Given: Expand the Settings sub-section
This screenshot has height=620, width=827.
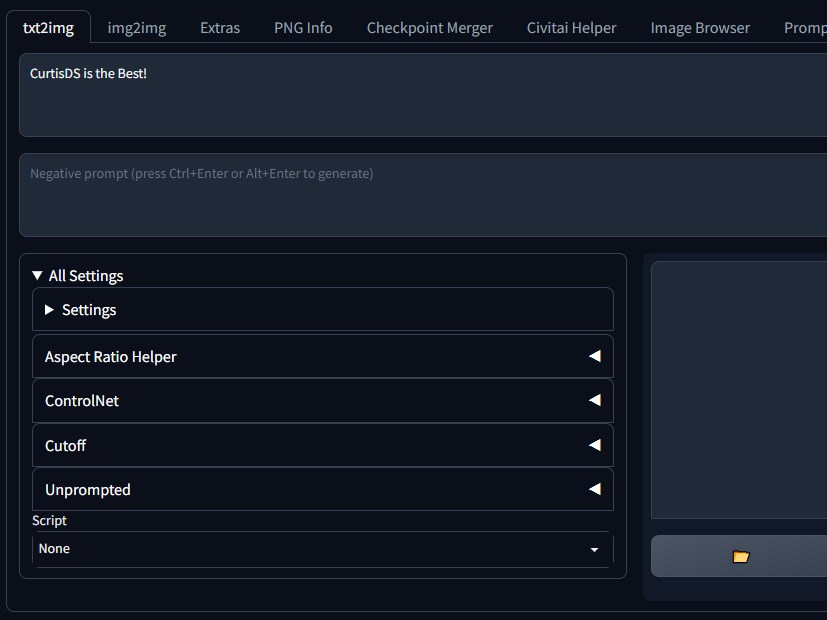Looking at the screenshot, I should coord(323,309).
